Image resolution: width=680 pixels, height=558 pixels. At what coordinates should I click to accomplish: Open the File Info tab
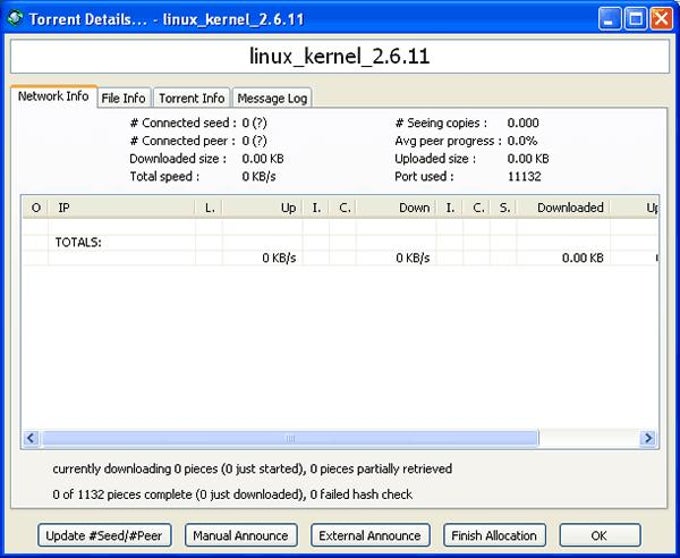(124, 98)
